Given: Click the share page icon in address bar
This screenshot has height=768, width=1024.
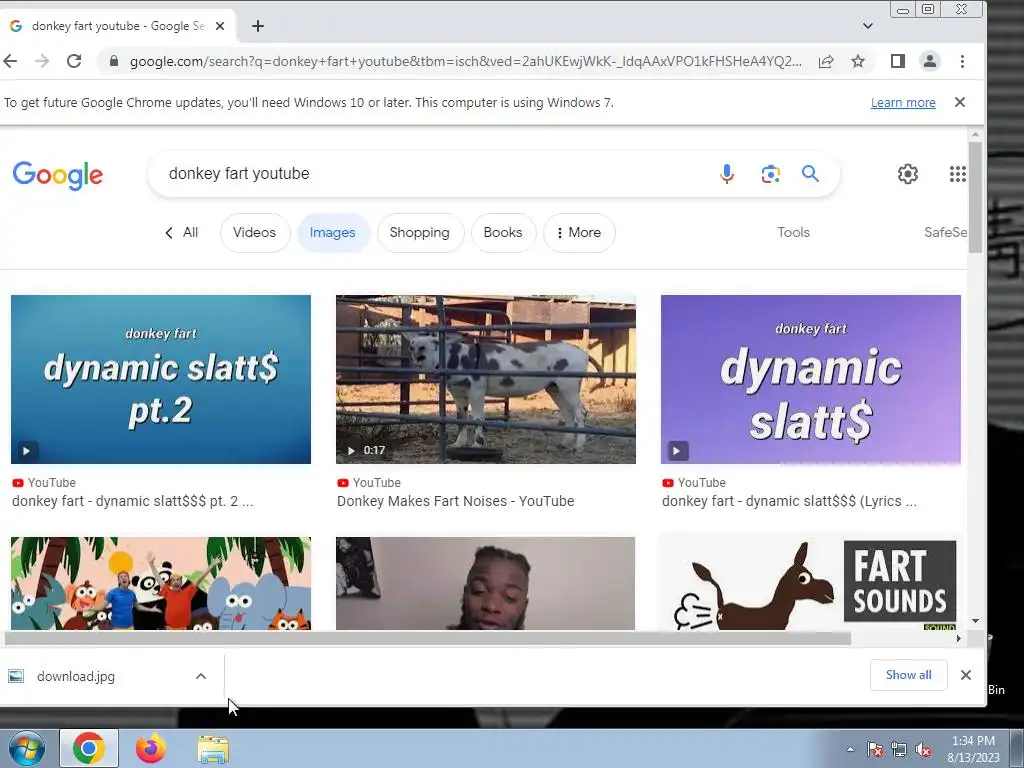Looking at the screenshot, I should point(826,61).
